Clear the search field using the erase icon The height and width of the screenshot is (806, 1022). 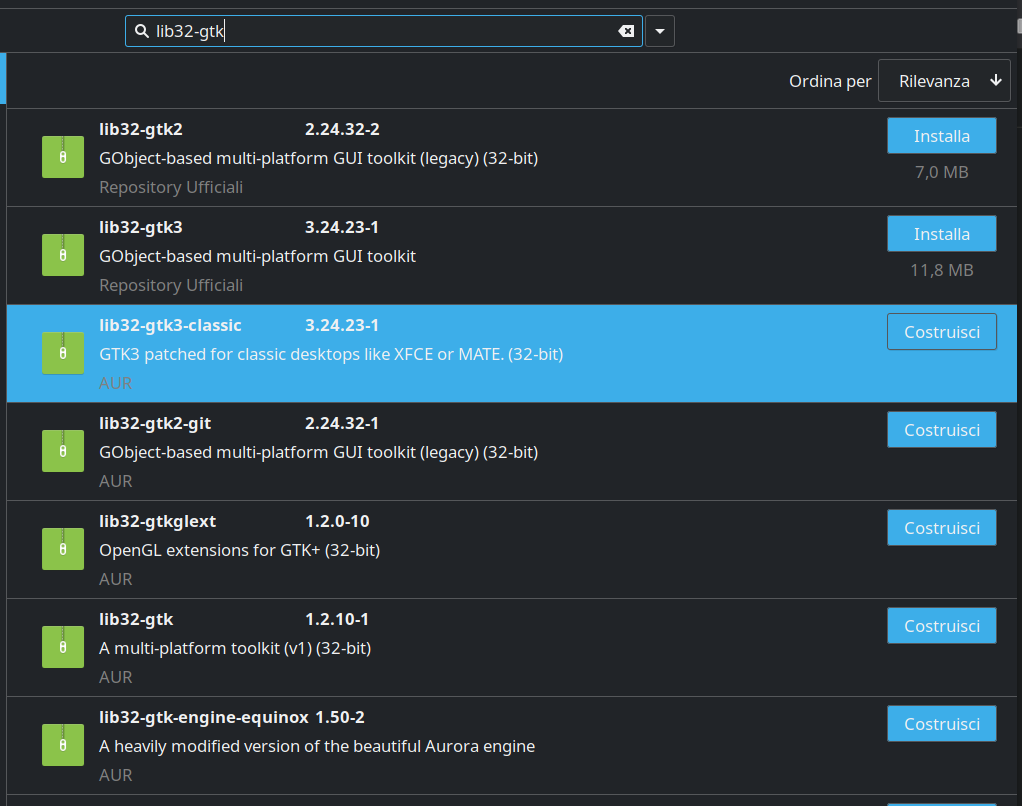pyautogui.click(x=626, y=31)
